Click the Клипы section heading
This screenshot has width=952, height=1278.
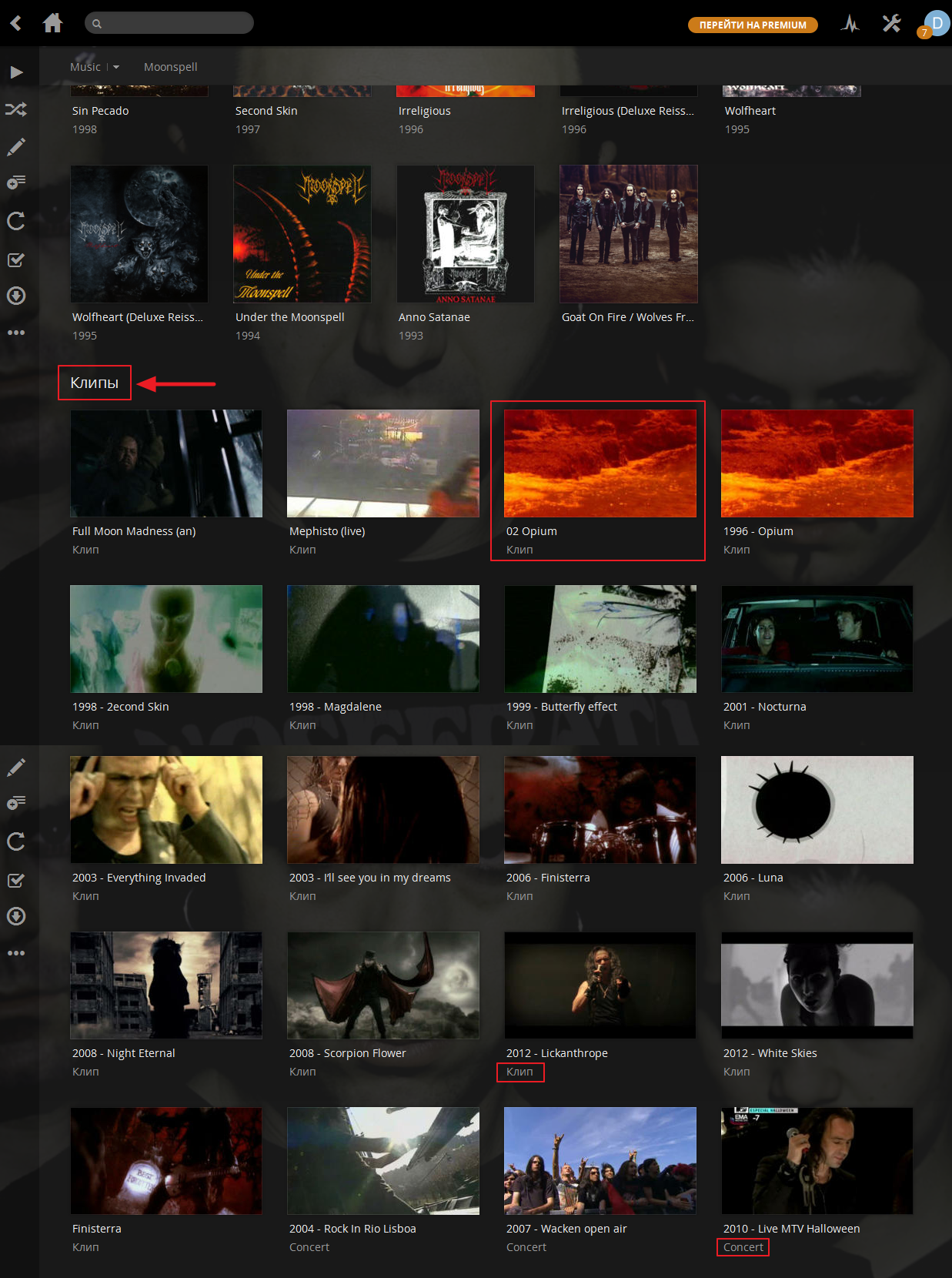click(94, 383)
